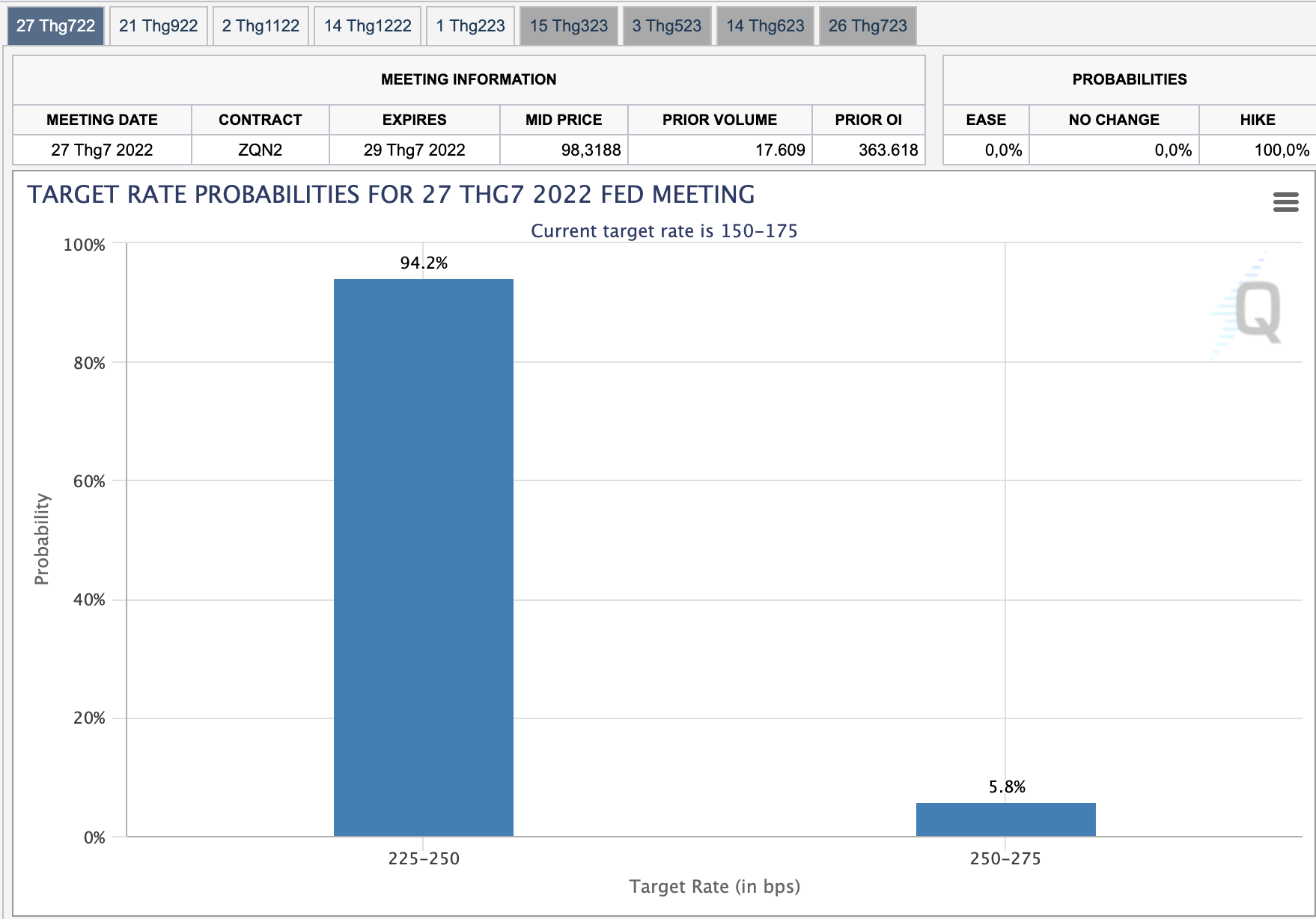The height and width of the screenshot is (919, 1316).
Task: Click the PRIOR VOLUME column header
Action: [x=719, y=120]
